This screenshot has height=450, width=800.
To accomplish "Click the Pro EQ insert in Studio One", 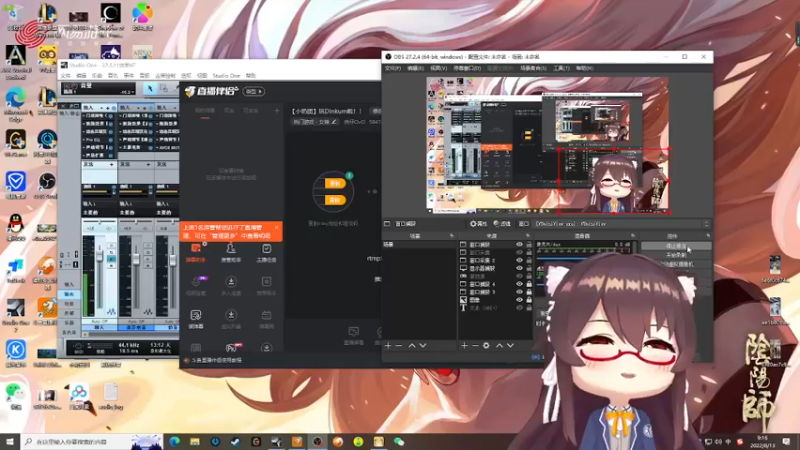I will [95, 139].
